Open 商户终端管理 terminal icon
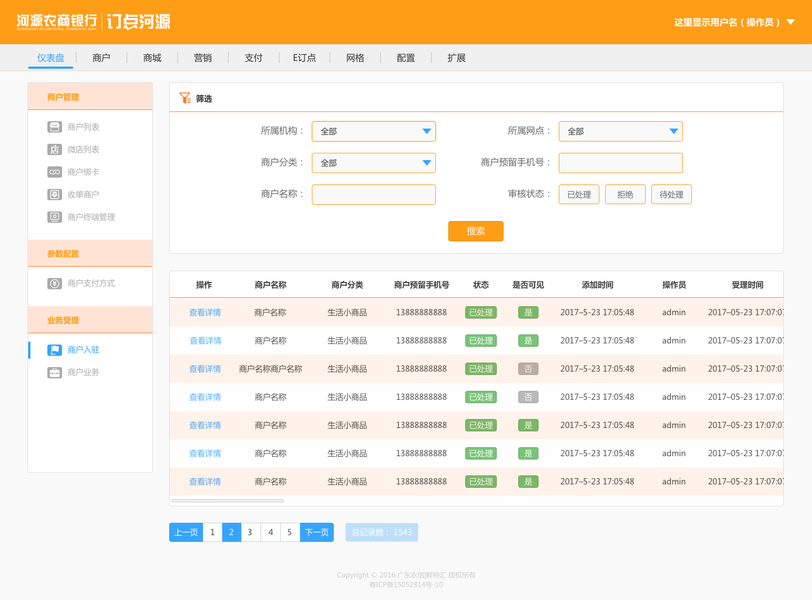 tap(54, 217)
